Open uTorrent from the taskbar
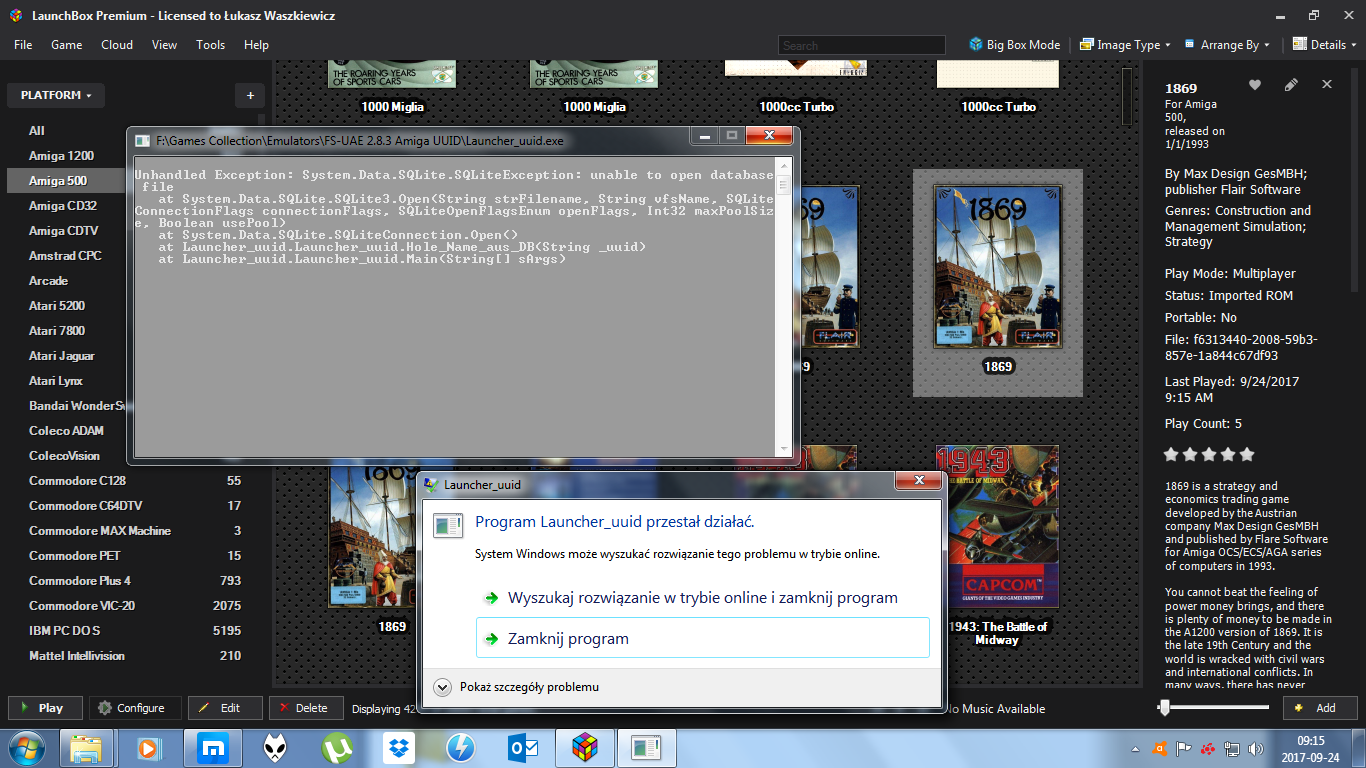1366x768 pixels. coord(337,747)
